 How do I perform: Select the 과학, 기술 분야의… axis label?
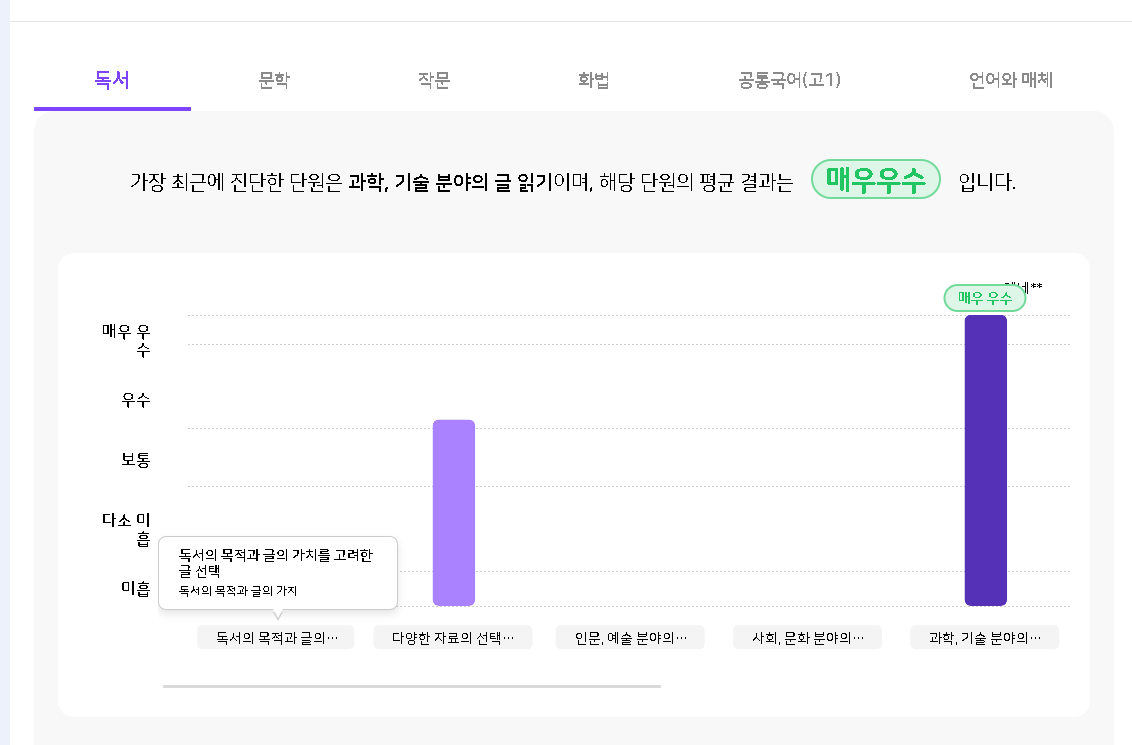[x=985, y=637]
